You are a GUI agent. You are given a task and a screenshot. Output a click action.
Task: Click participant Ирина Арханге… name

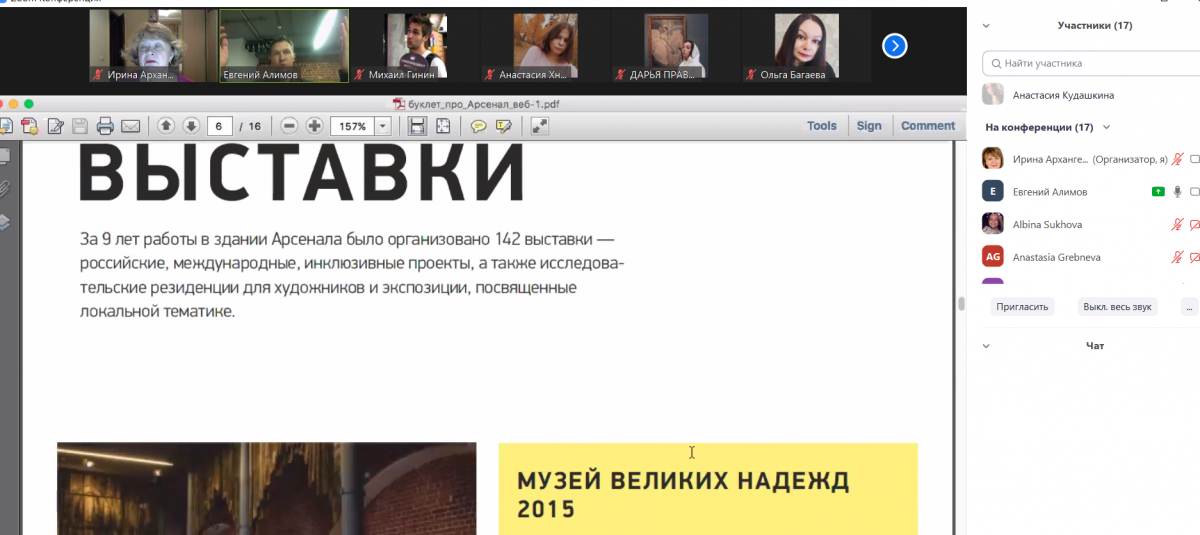click(1050, 159)
